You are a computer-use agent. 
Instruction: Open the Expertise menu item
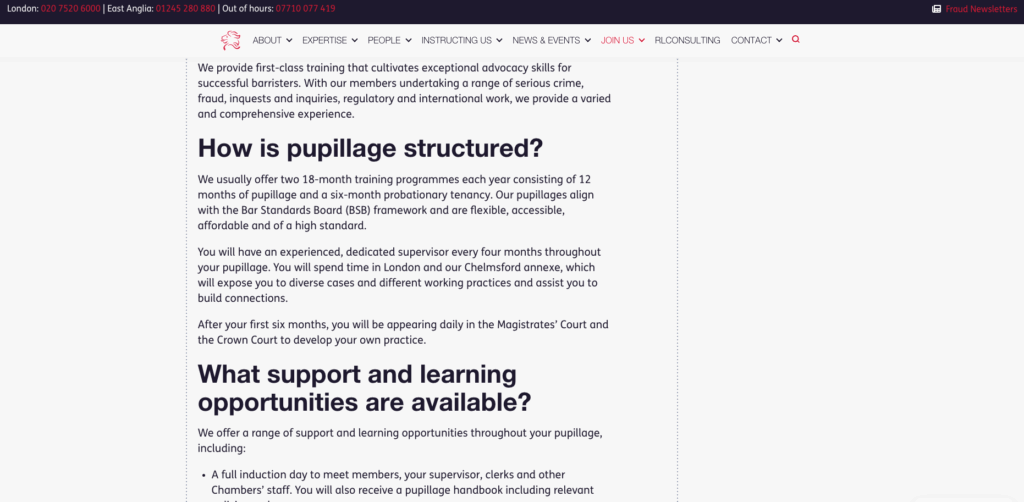[324, 40]
